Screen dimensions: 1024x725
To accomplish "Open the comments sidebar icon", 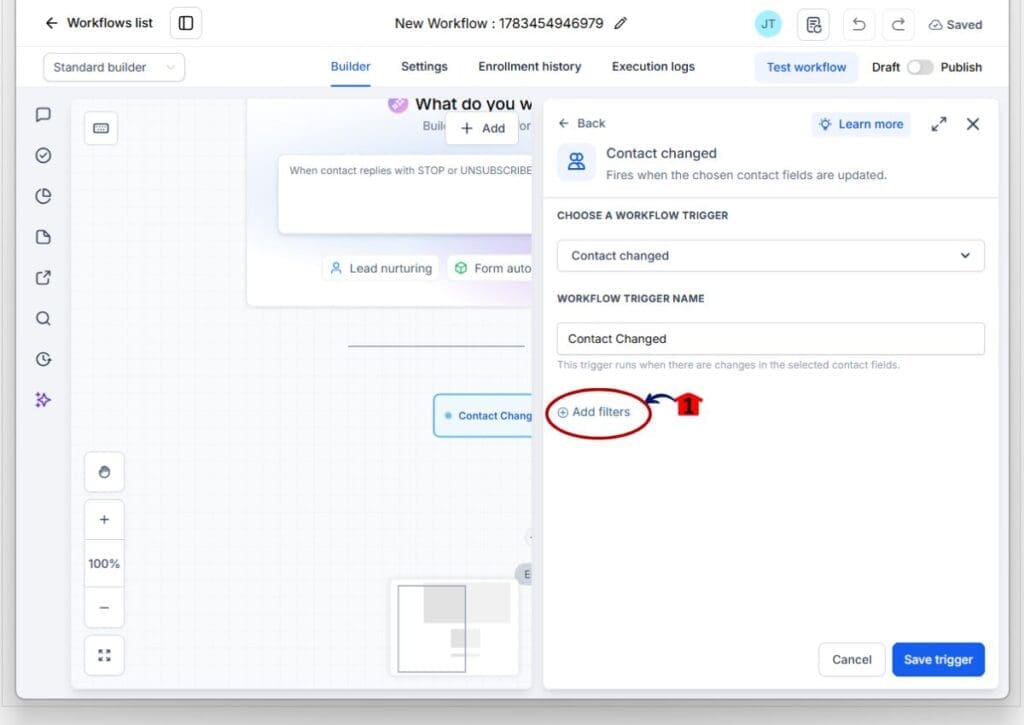I will [43, 115].
